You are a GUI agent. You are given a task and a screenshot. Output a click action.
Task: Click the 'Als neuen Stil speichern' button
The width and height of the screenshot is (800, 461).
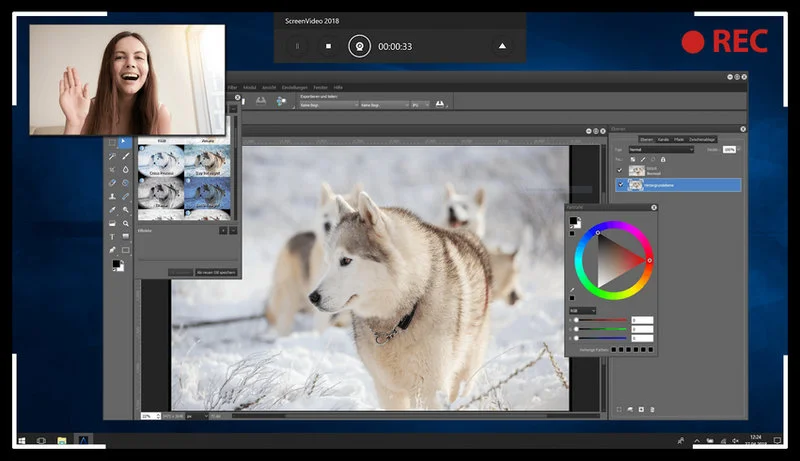click(216, 272)
